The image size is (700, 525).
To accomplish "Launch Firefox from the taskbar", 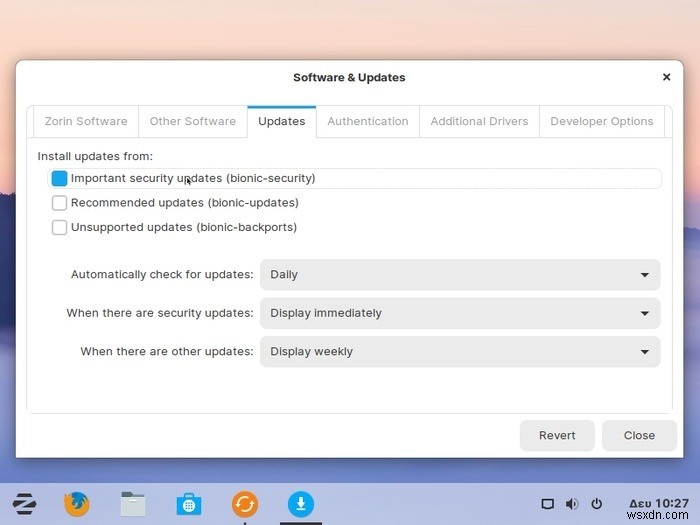I will pyautogui.click(x=77, y=504).
